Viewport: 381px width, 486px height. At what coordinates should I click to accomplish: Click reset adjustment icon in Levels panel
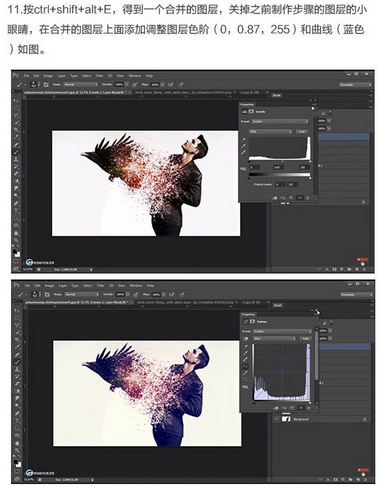point(291,198)
